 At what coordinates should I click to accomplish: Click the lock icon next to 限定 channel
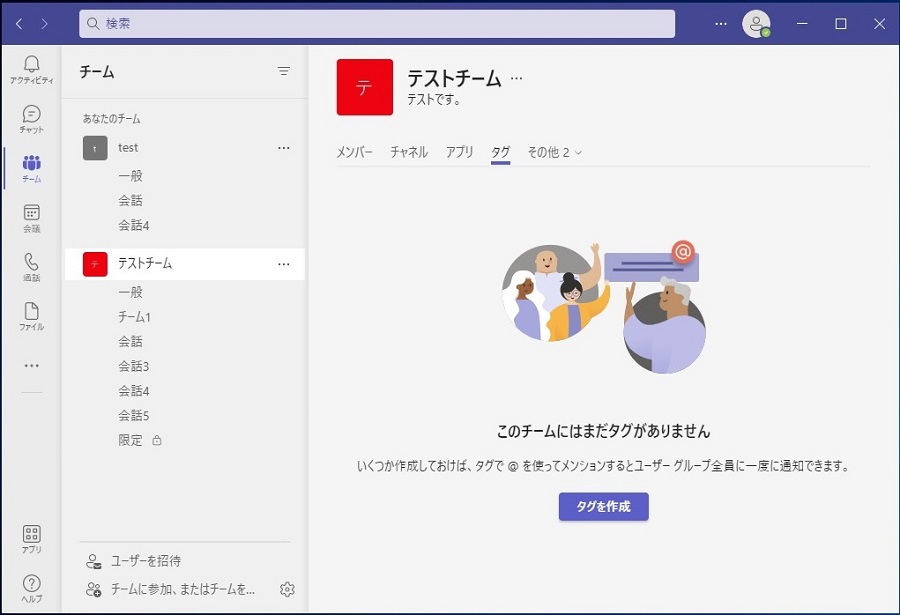(x=157, y=440)
